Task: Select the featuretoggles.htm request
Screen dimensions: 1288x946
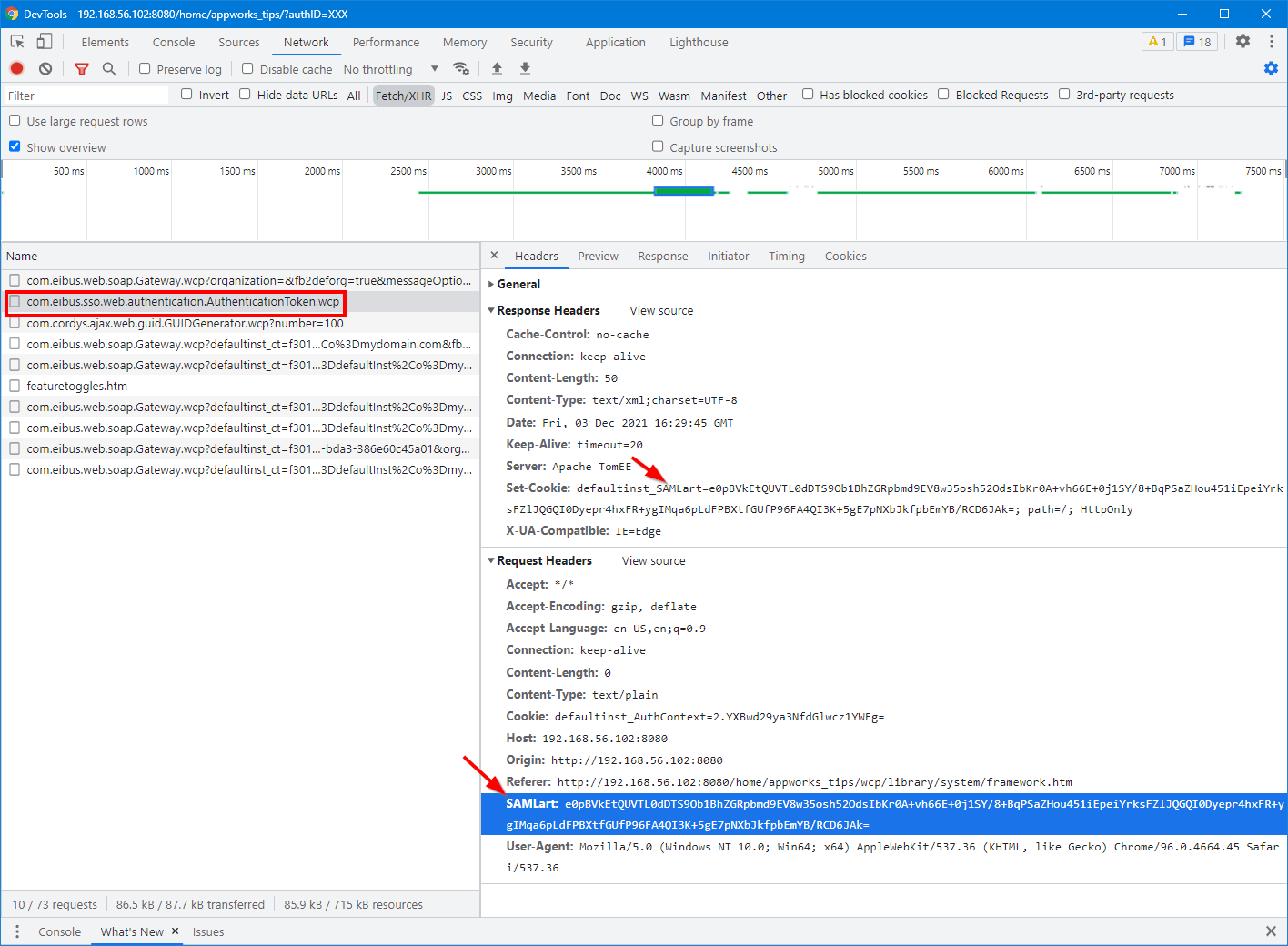Action: coord(77,387)
